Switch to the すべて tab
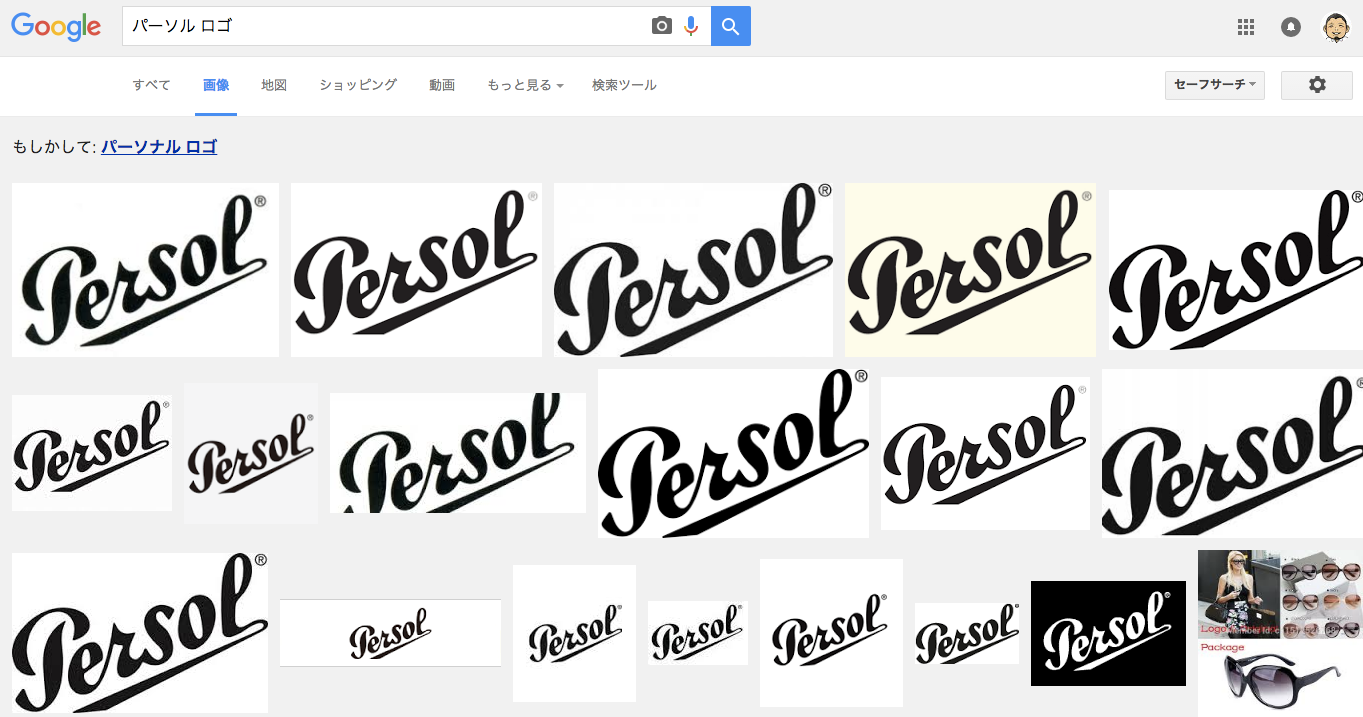 151,85
